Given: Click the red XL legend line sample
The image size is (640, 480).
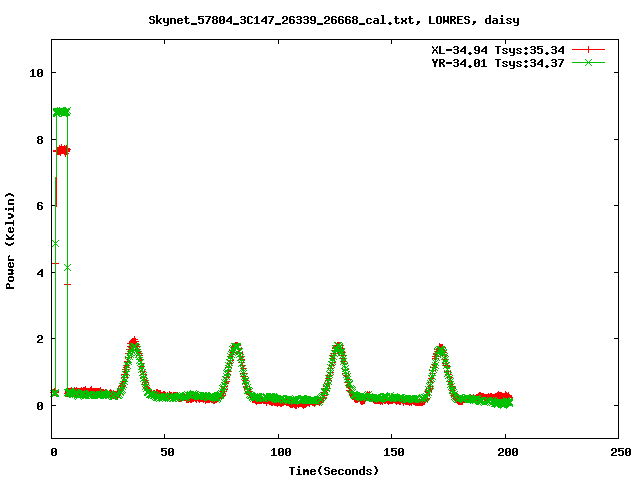Looking at the screenshot, I should tap(588, 50).
